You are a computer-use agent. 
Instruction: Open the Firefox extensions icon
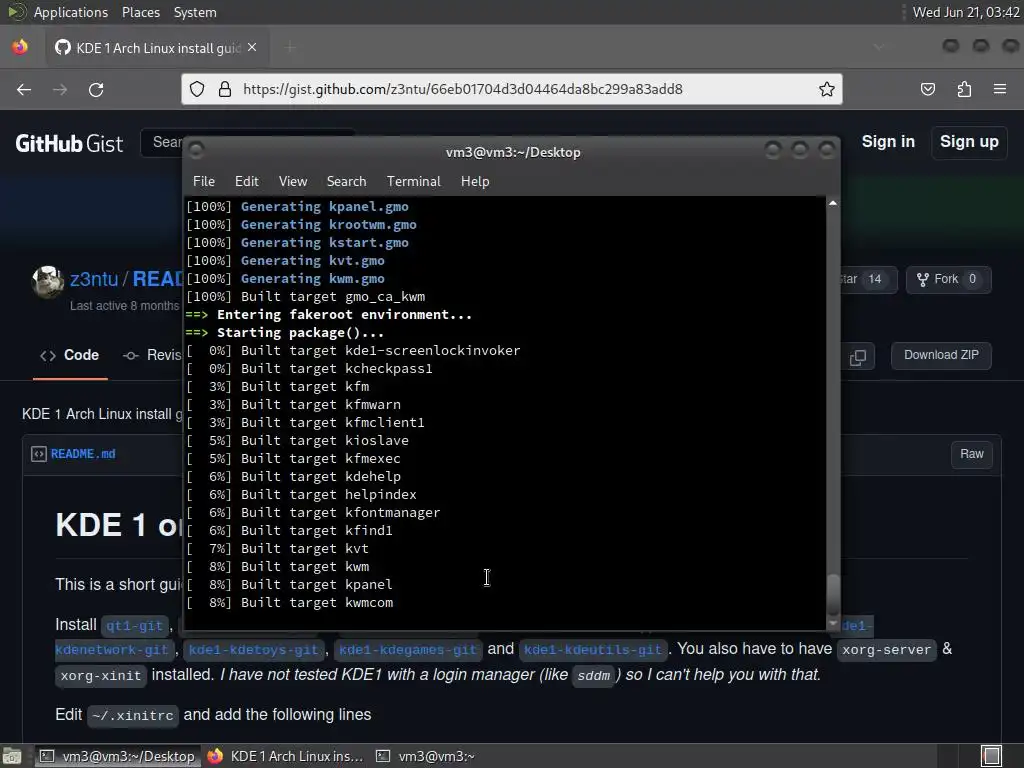click(964, 89)
